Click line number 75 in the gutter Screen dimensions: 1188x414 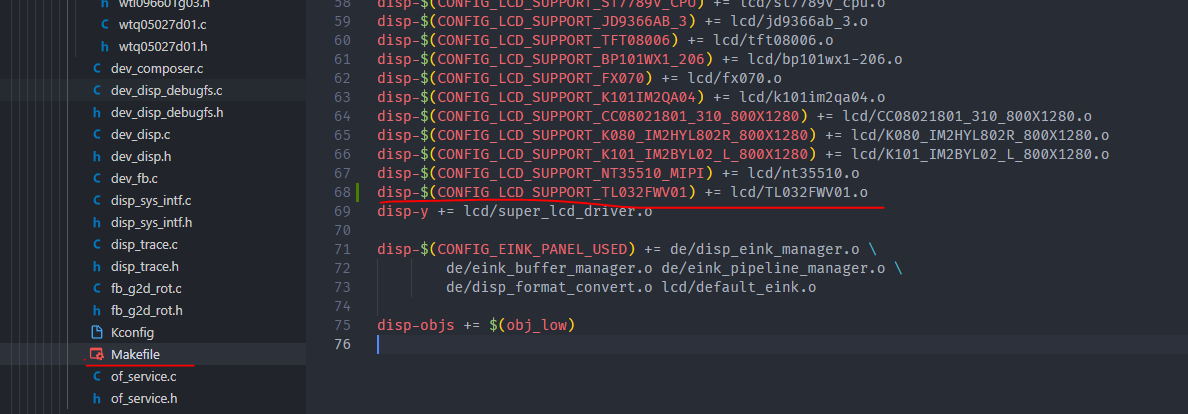341,325
